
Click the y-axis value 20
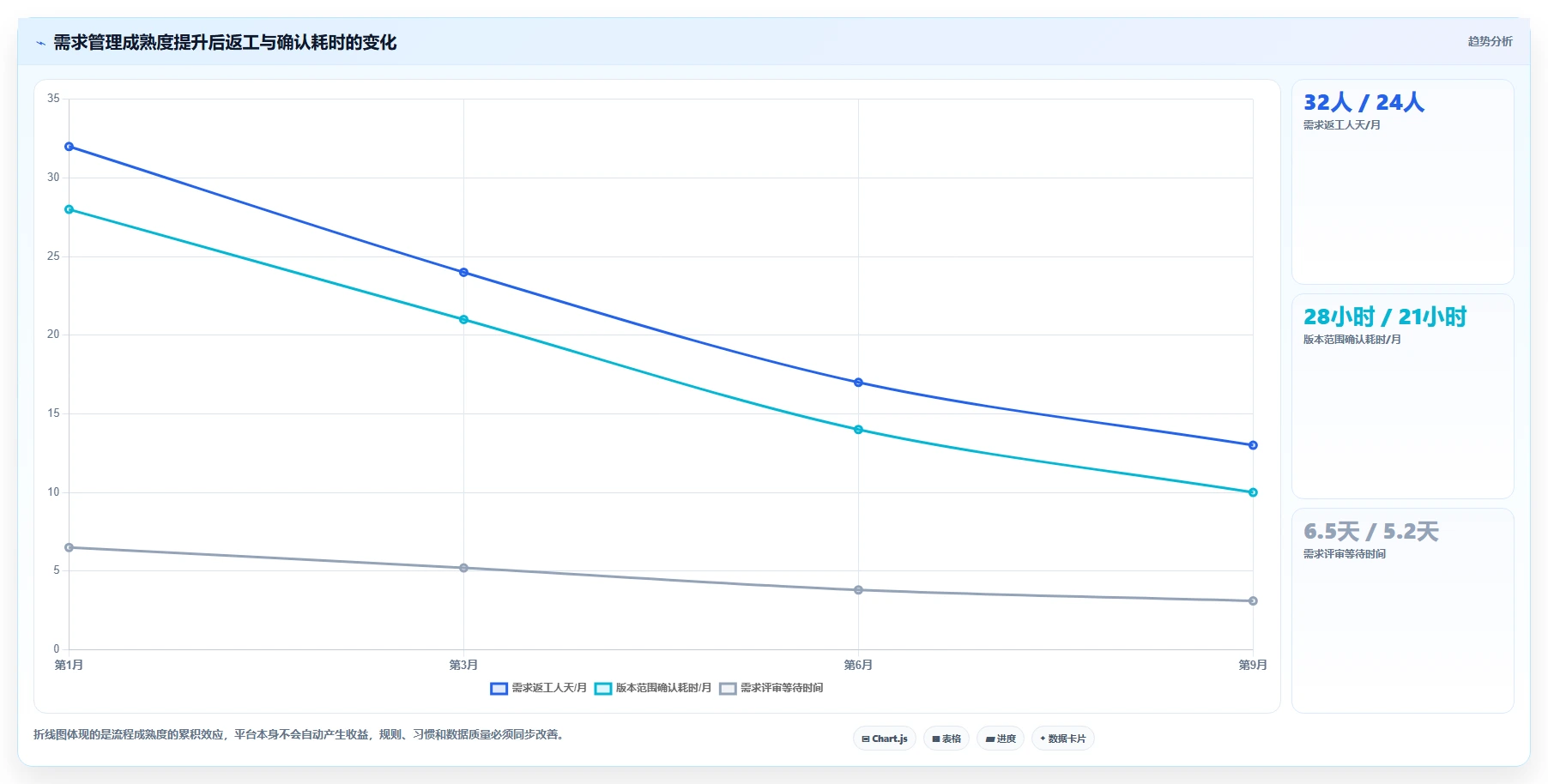coord(53,335)
